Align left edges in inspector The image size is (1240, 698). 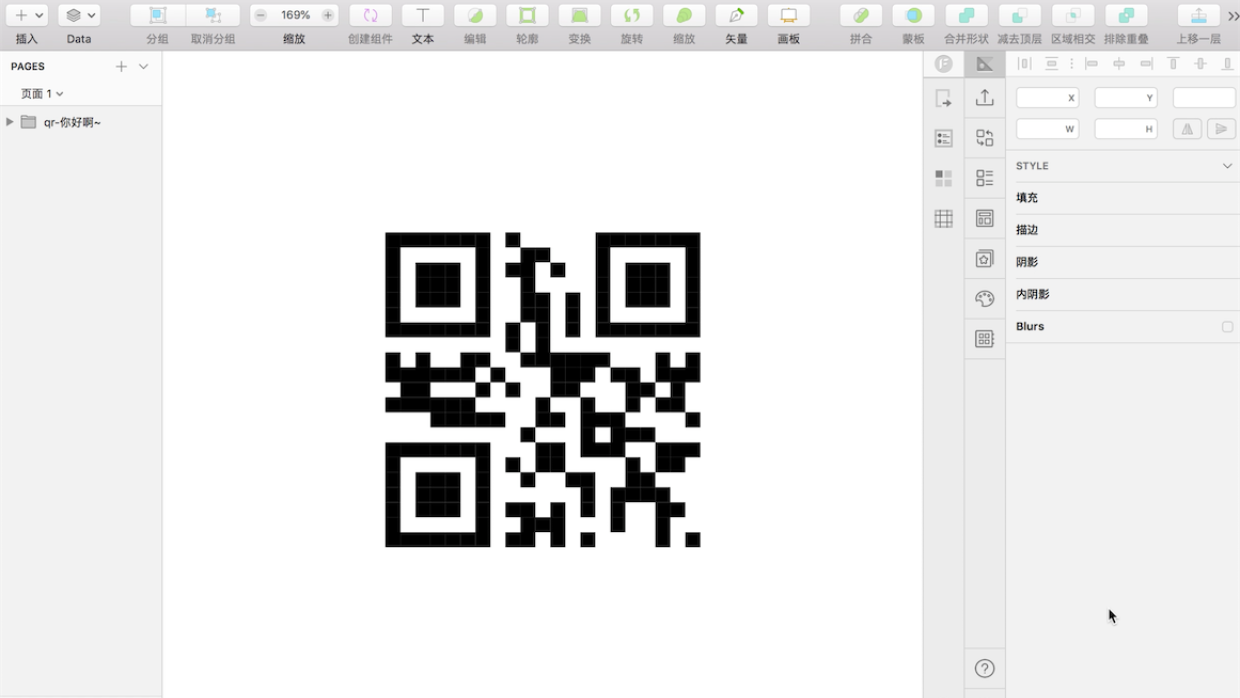[x=1091, y=64]
